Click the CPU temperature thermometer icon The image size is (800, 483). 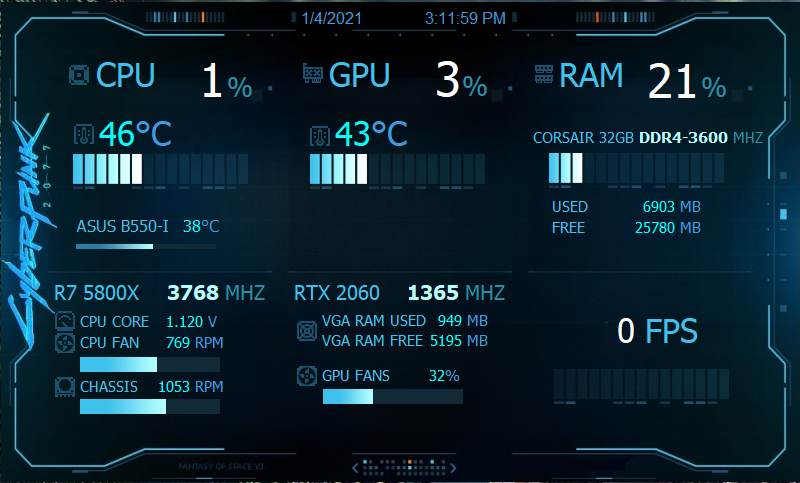[84, 134]
